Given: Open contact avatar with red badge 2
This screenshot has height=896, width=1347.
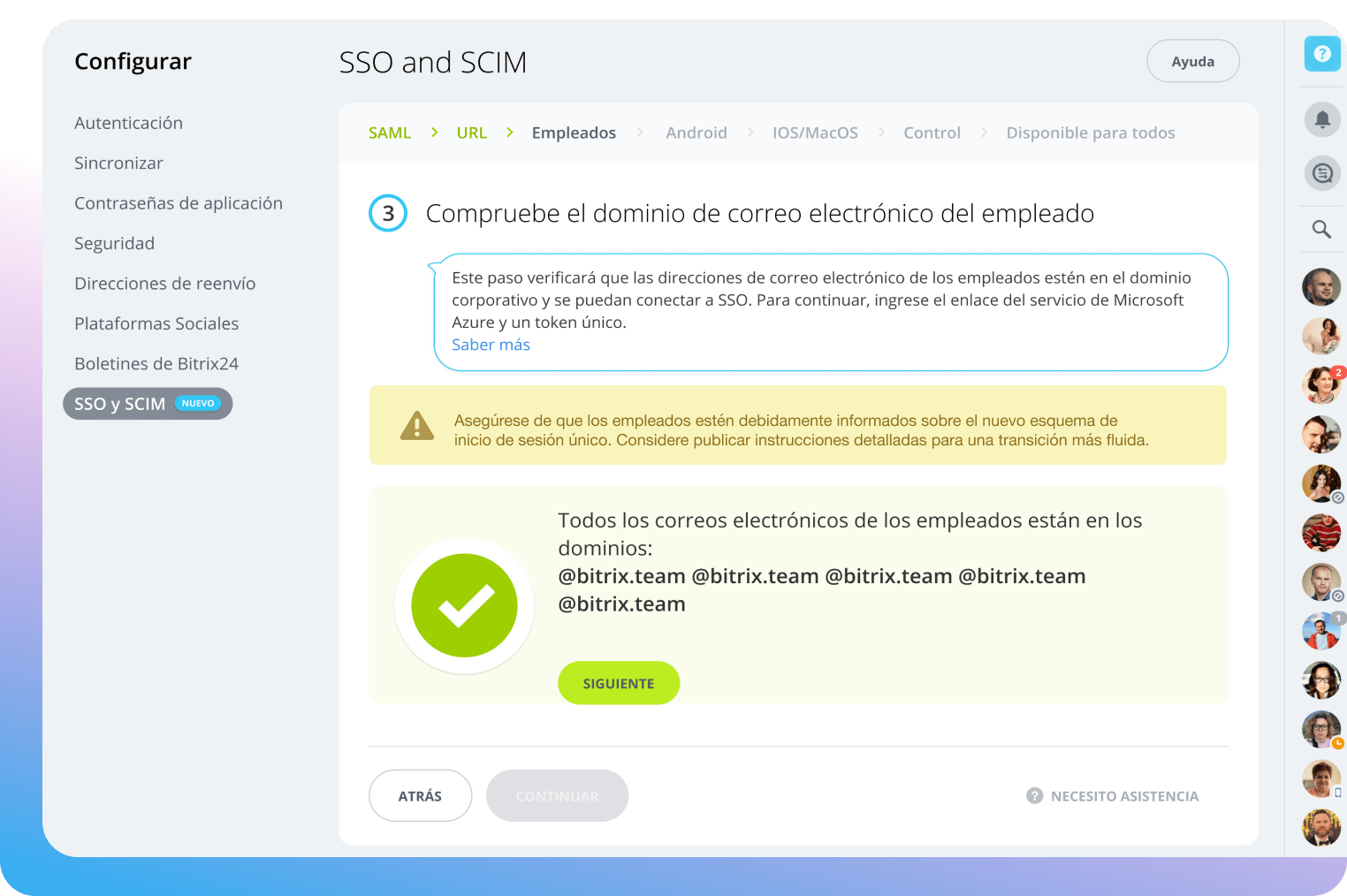Looking at the screenshot, I should [1320, 385].
